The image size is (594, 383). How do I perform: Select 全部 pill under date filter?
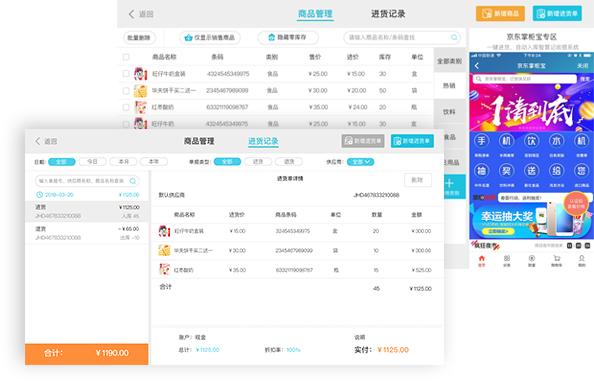point(62,162)
